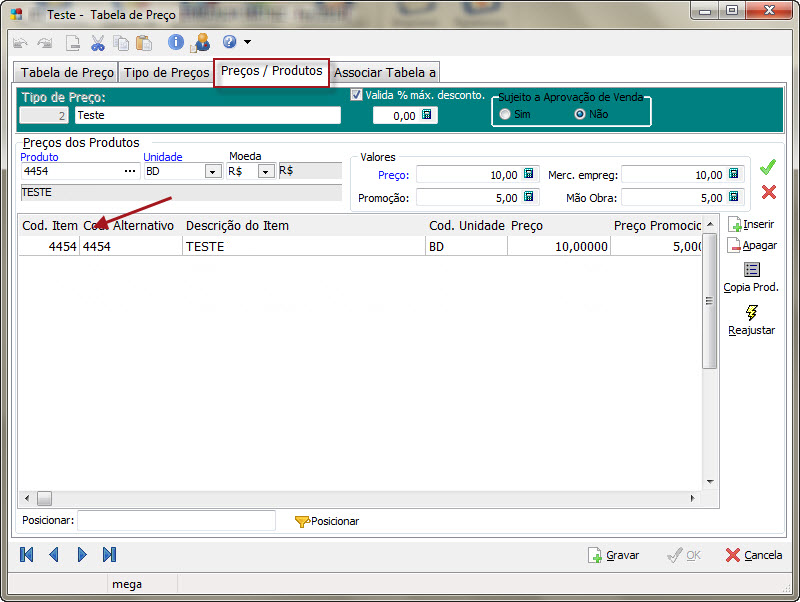The image size is (800, 602).
Task: Open calculator beside the Preço field
Action: pos(529,174)
